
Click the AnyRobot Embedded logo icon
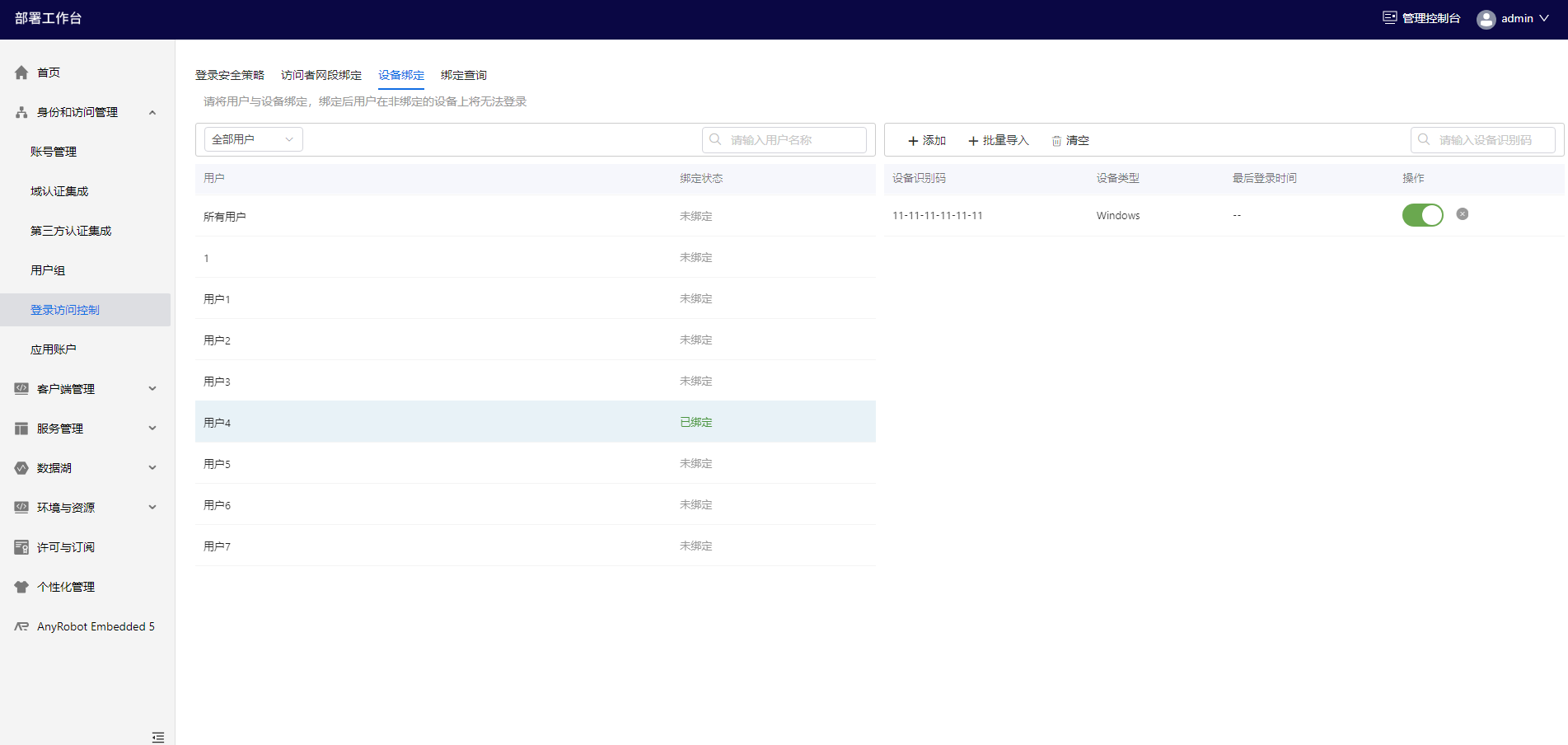[21, 626]
